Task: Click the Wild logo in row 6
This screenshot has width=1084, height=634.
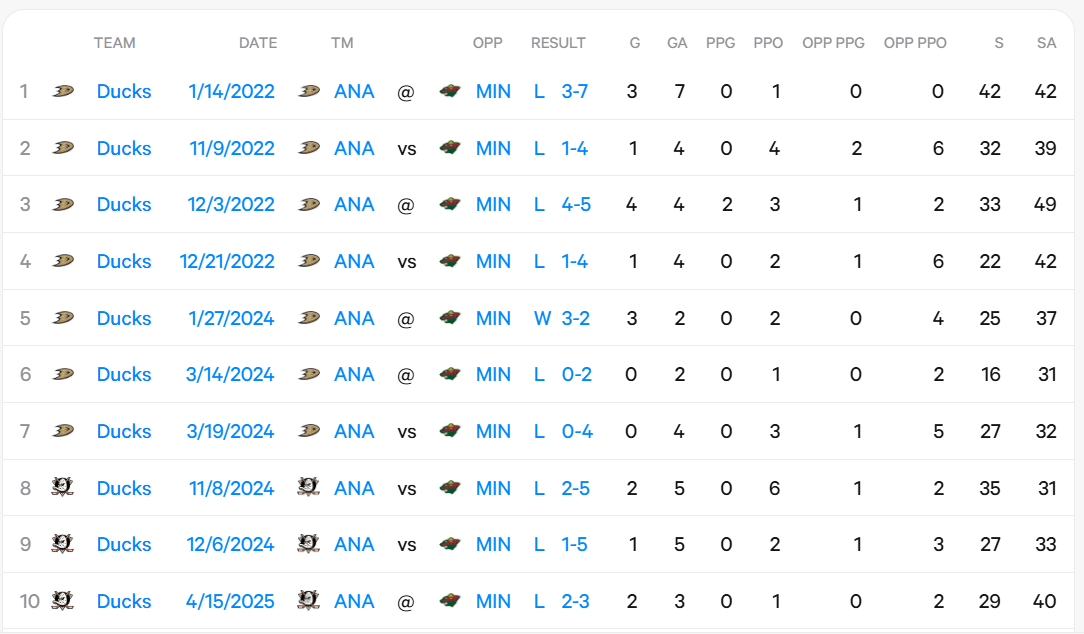Action: coord(452,374)
